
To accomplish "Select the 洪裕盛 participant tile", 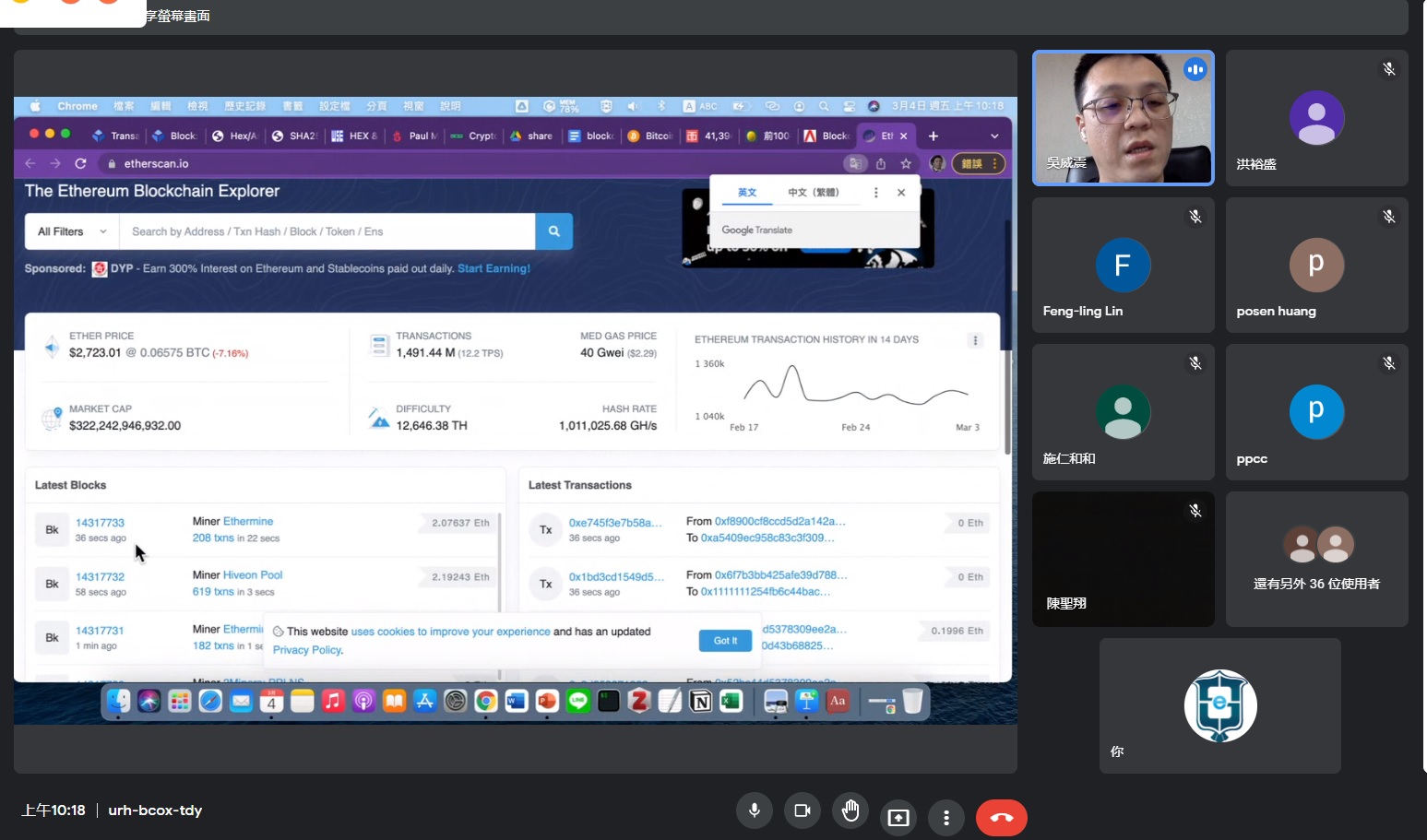I will click(1316, 118).
